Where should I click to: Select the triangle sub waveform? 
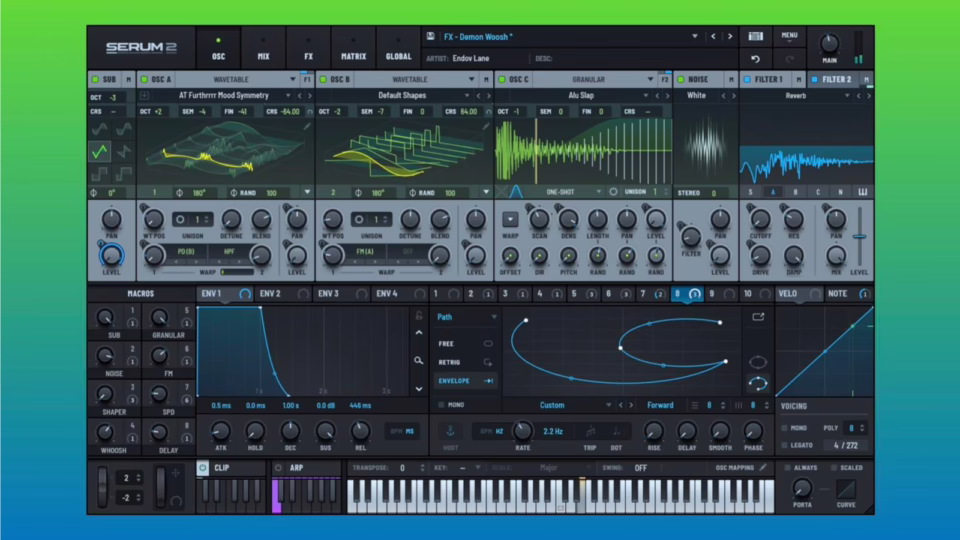pyautogui.click(x=100, y=151)
